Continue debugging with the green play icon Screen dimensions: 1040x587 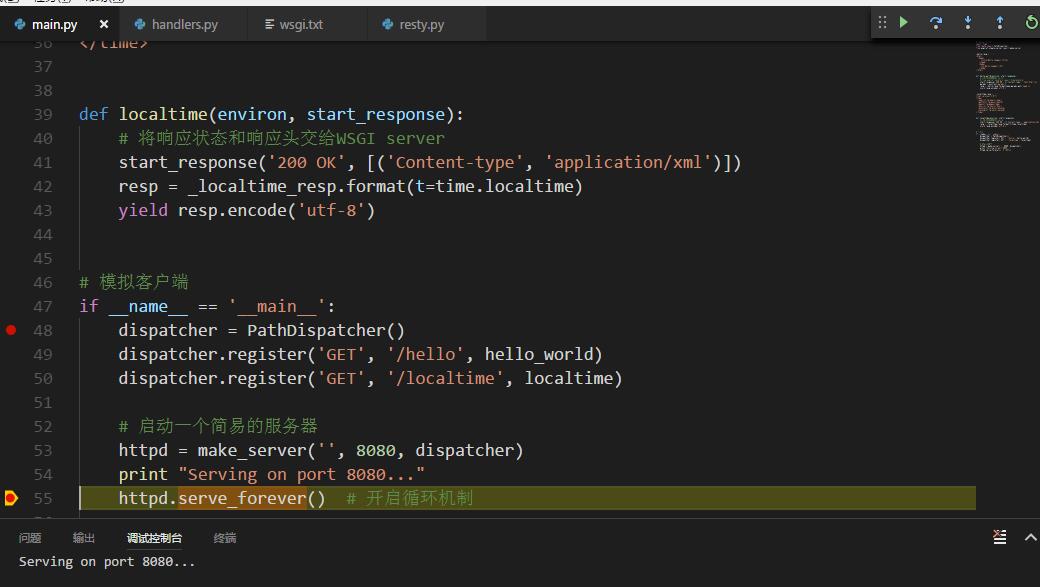point(903,22)
